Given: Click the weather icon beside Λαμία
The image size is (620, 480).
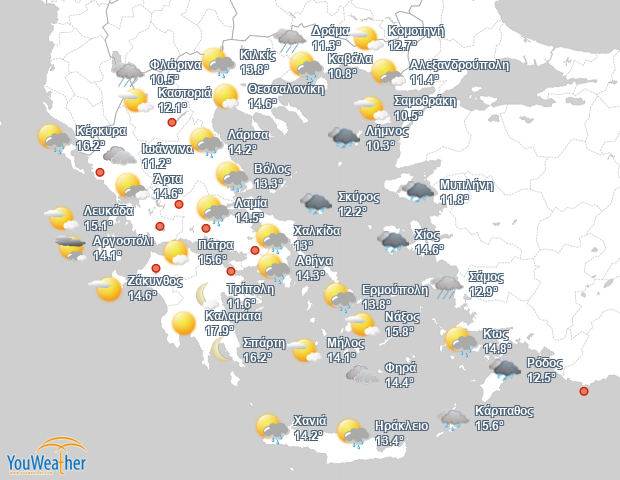Looking at the screenshot, I should [x=213, y=210].
